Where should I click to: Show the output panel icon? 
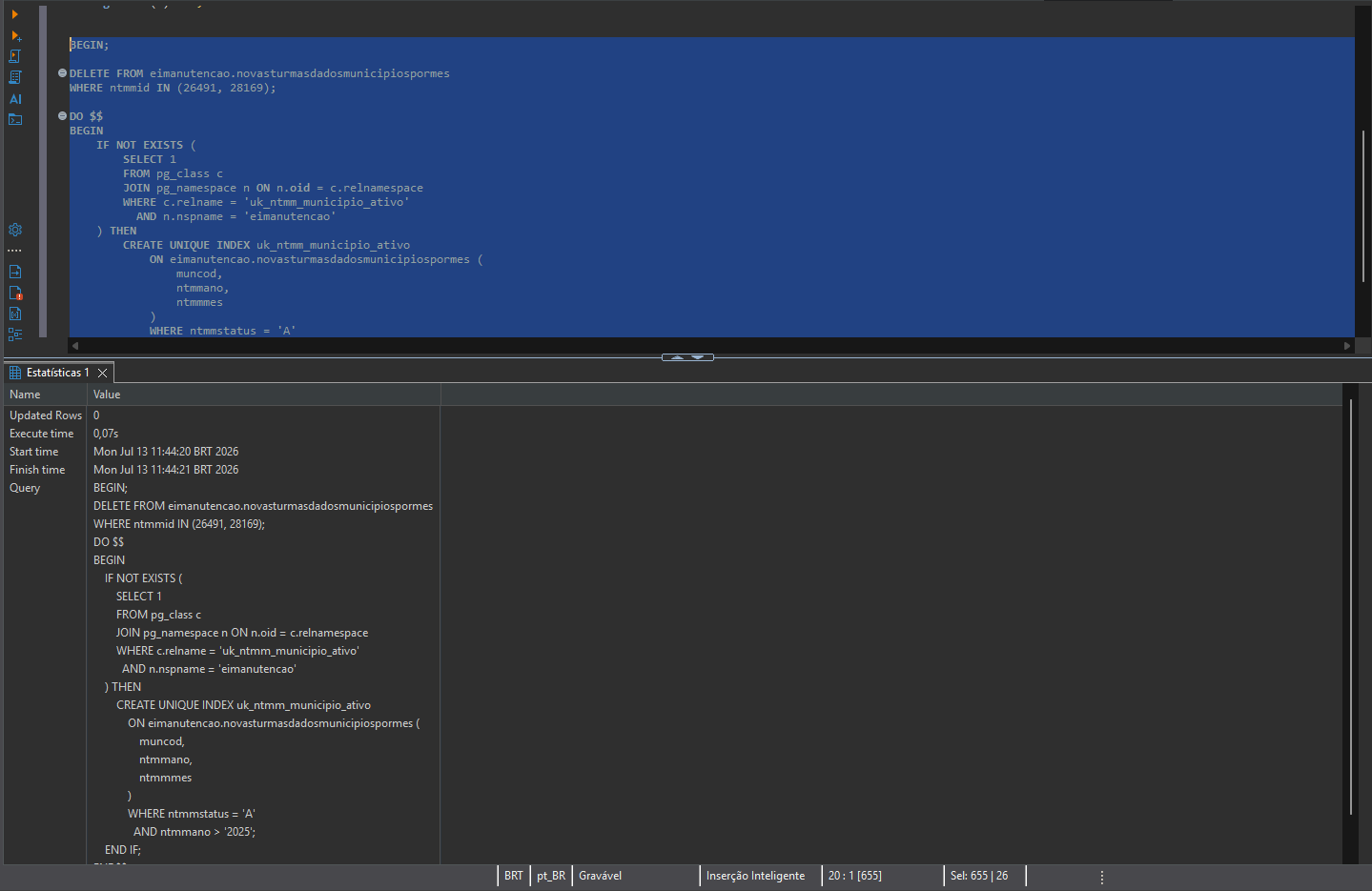pos(15,272)
